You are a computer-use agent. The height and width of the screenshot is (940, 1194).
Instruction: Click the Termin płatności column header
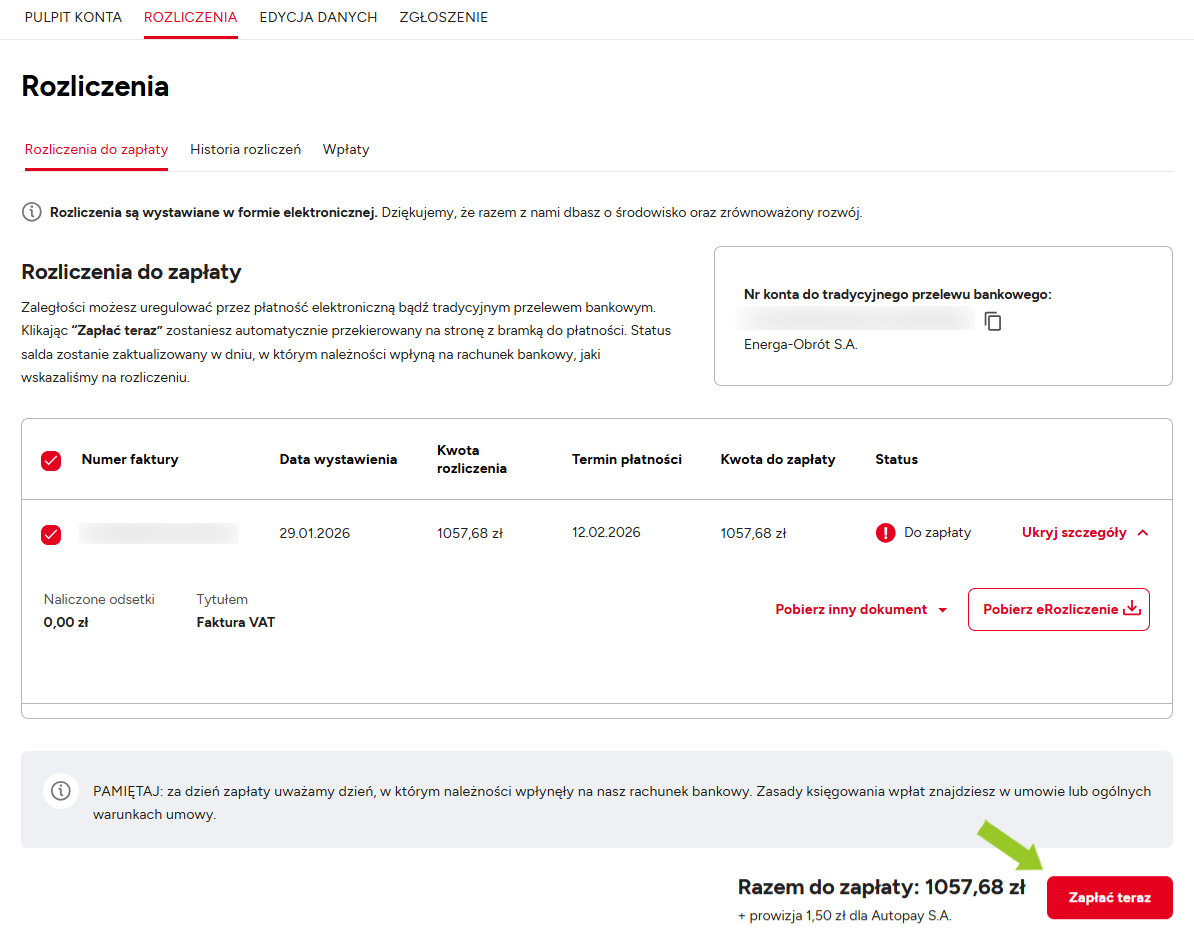pyautogui.click(x=626, y=460)
